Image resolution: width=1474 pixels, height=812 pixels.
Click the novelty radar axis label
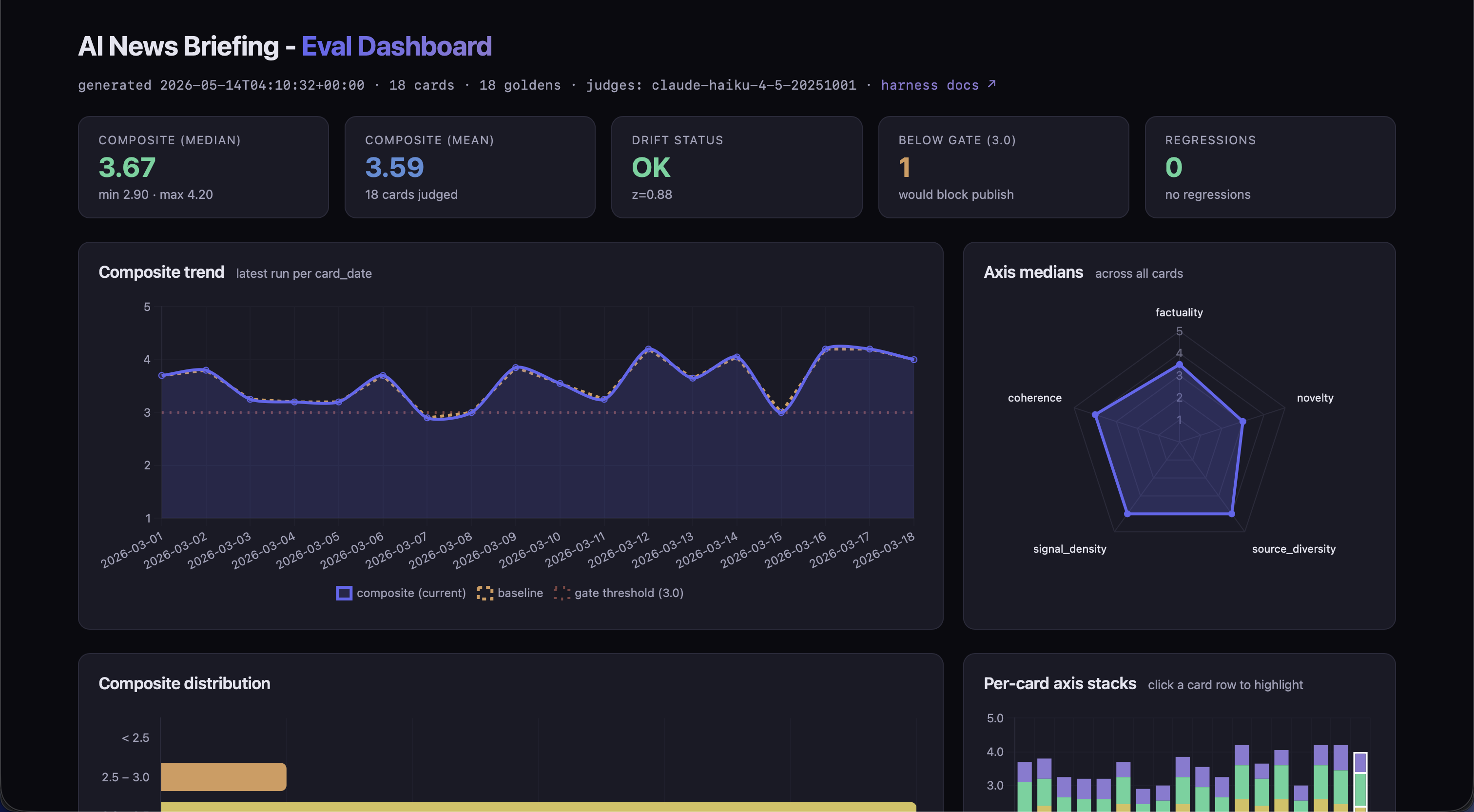pyautogui.click(x=1315, y=398)
